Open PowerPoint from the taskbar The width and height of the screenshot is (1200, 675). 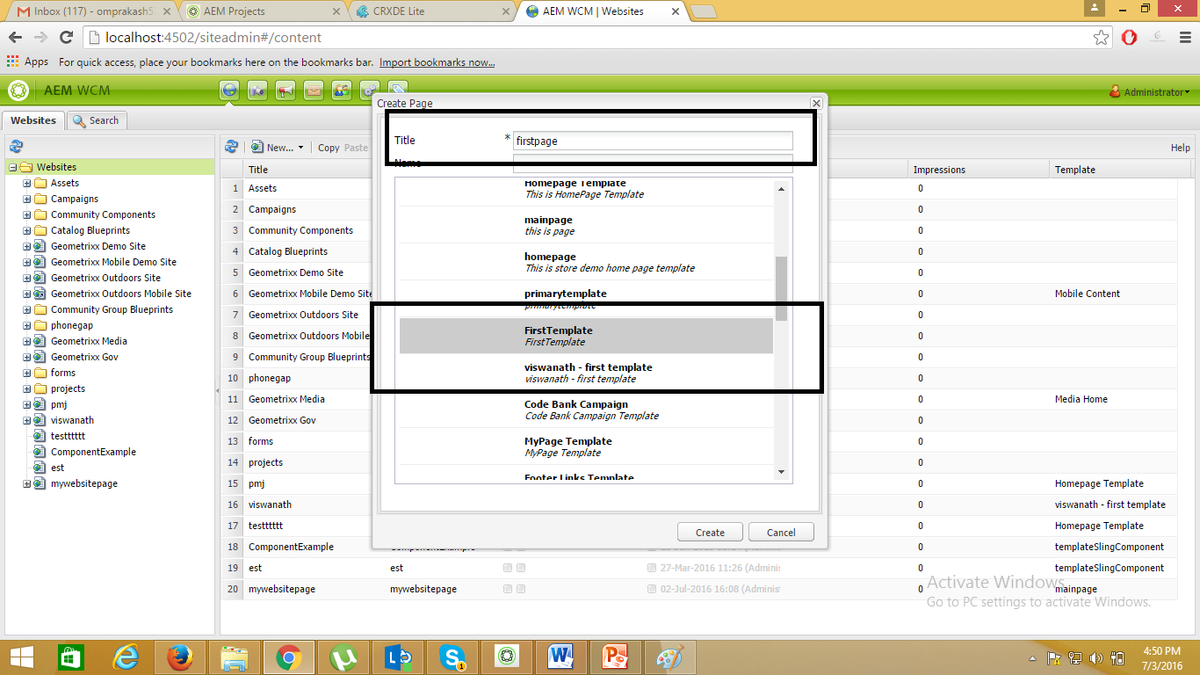pos(614,657)
